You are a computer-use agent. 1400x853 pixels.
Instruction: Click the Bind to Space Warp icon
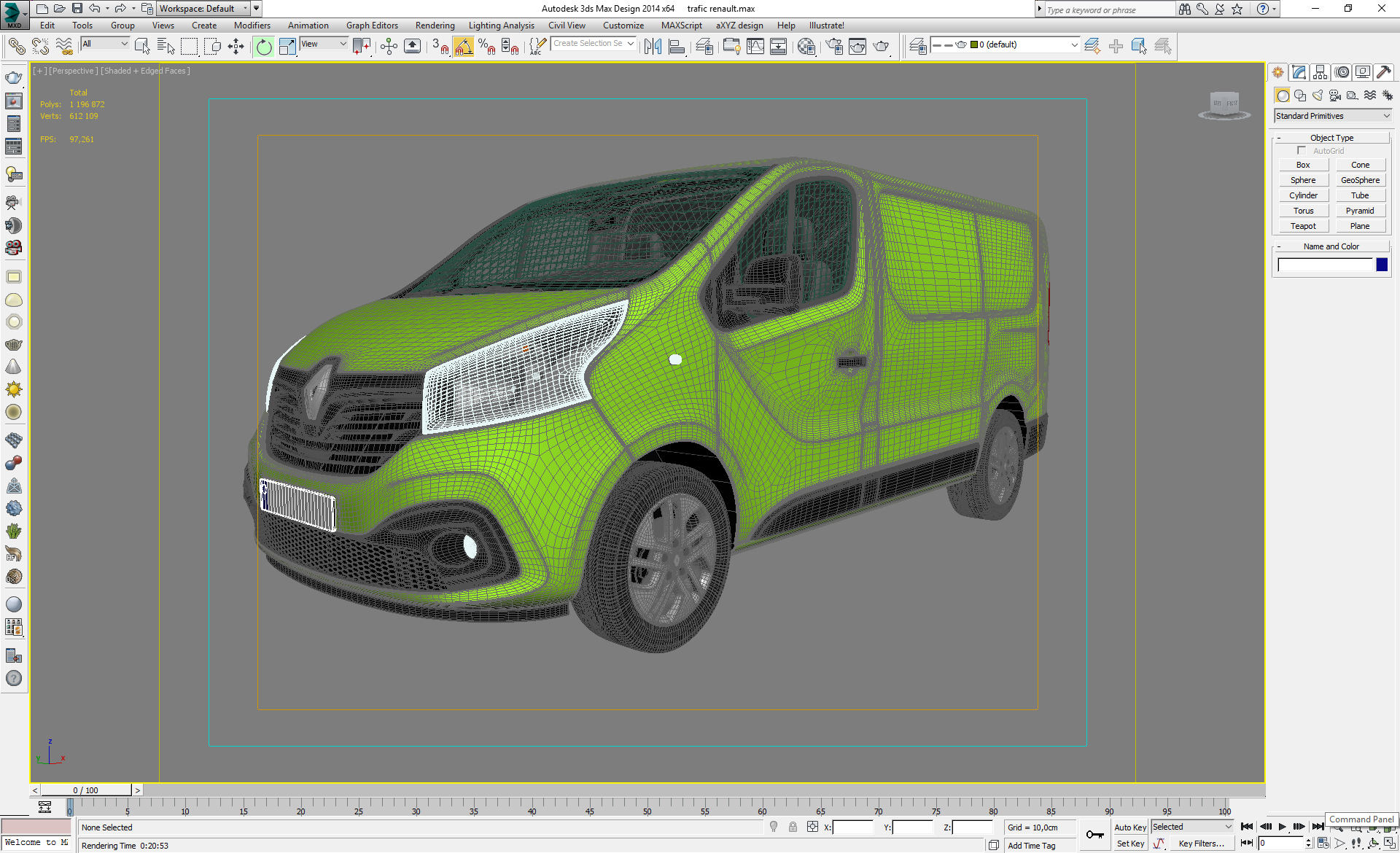(x=64, y=47)
